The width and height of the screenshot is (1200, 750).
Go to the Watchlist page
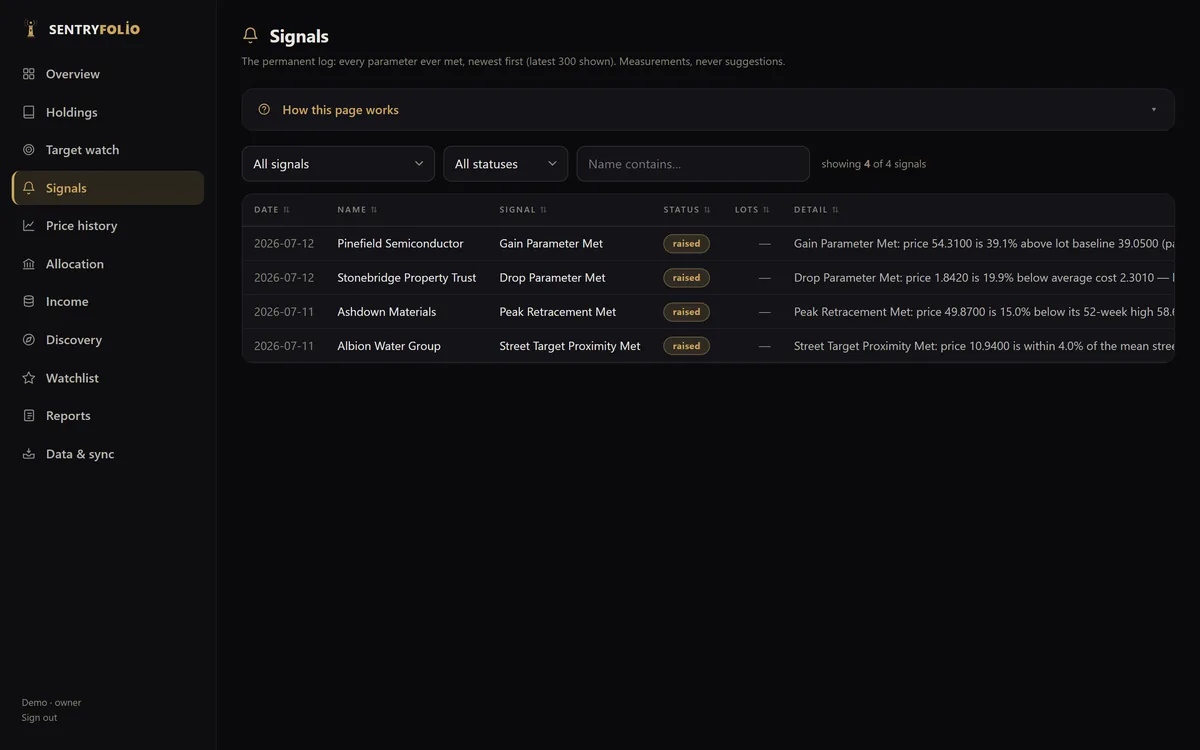[108, 378]
